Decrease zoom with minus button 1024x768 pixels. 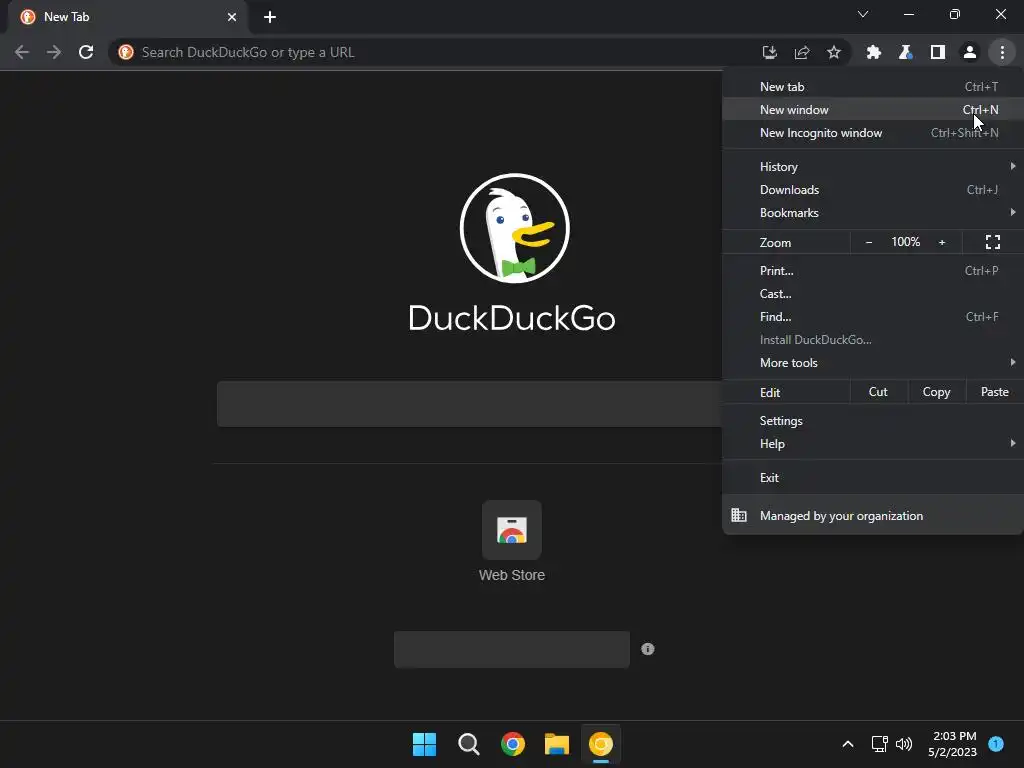point(869,242)
